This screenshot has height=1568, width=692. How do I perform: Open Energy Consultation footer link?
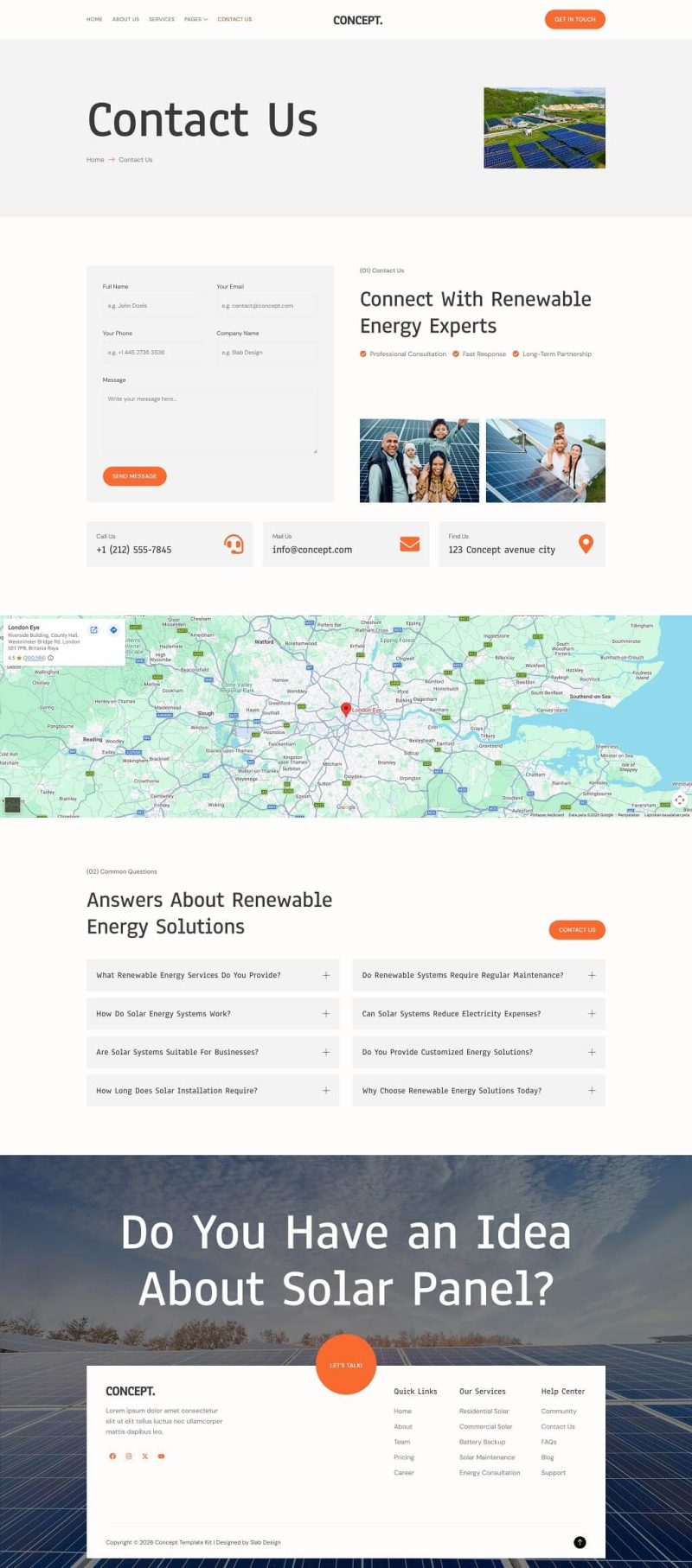(490, 1473)
